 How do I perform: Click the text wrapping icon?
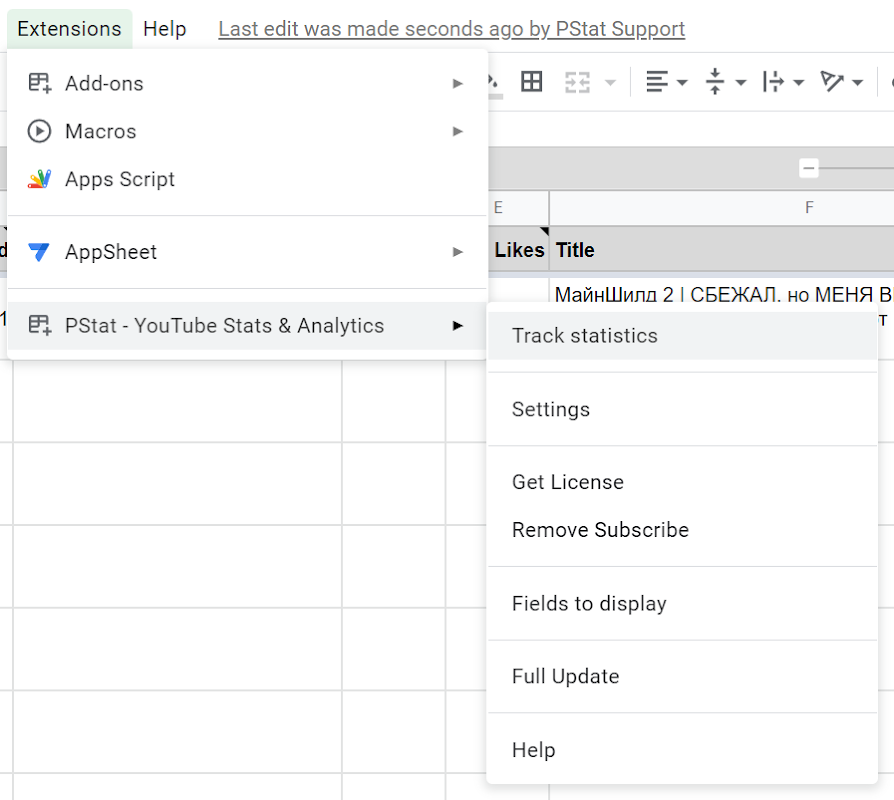coord(773,82)
